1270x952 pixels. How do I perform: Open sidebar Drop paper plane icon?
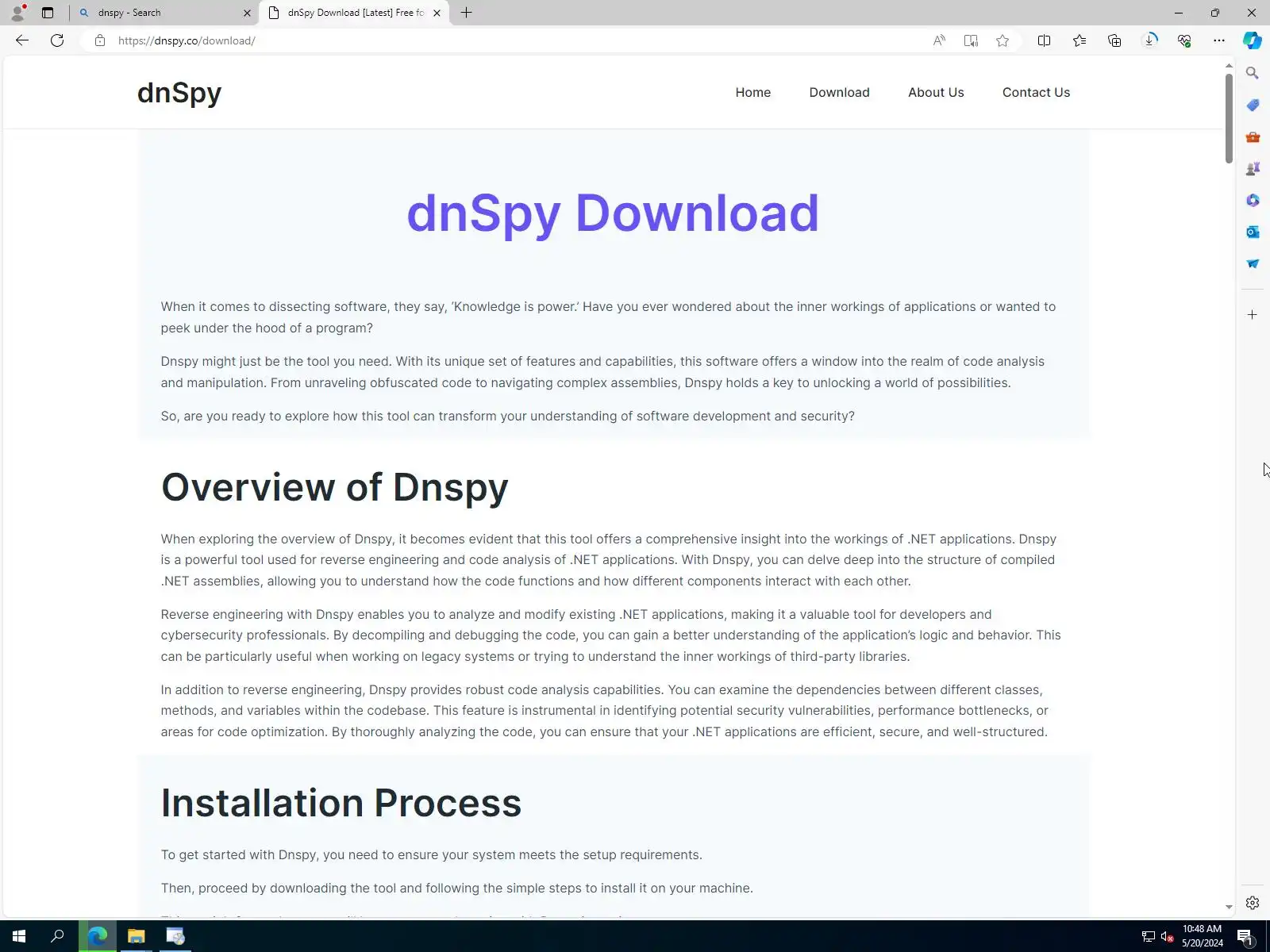point(1253,263)
